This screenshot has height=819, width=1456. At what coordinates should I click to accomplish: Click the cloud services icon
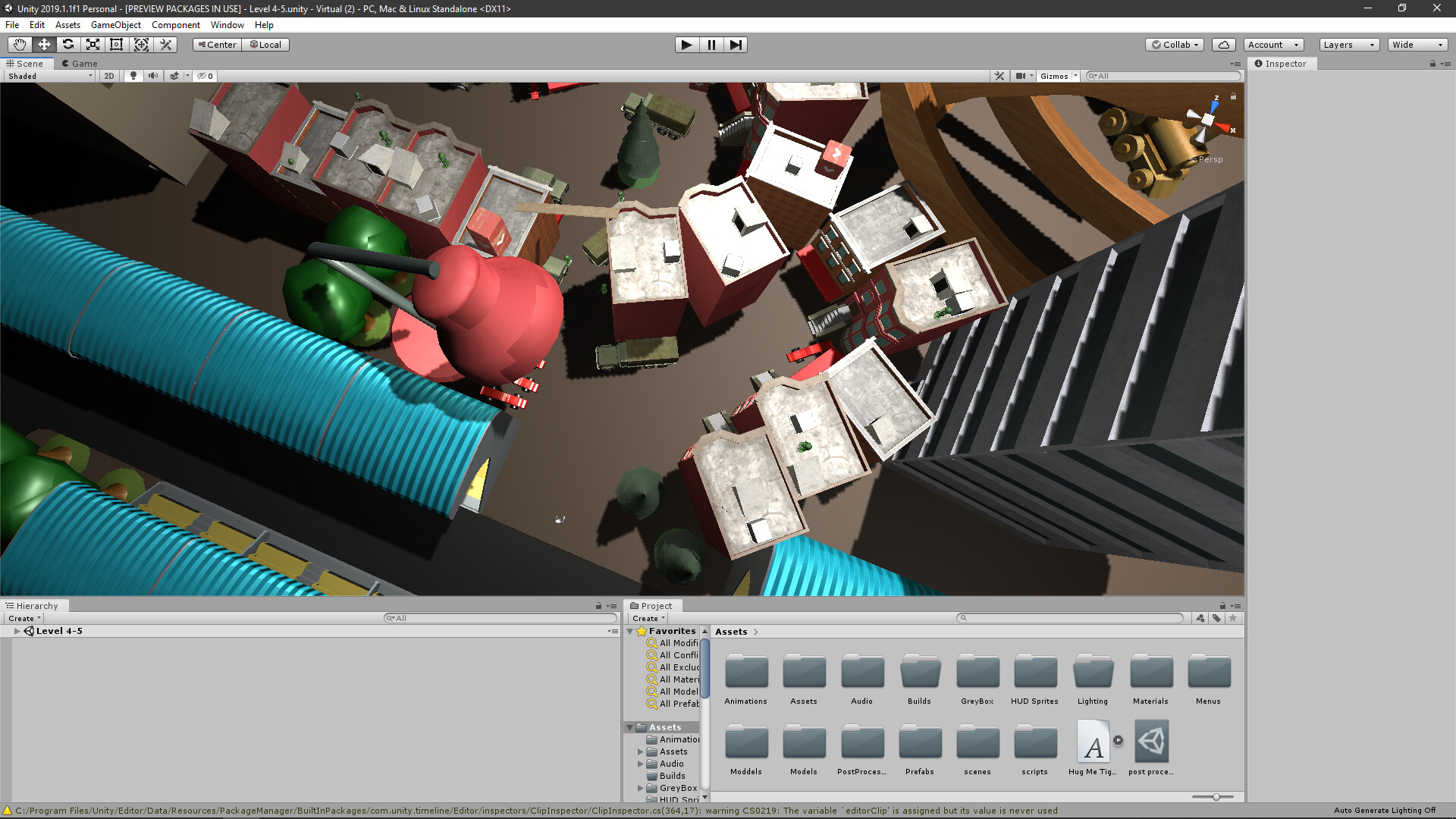click(x=1223, y=45)
